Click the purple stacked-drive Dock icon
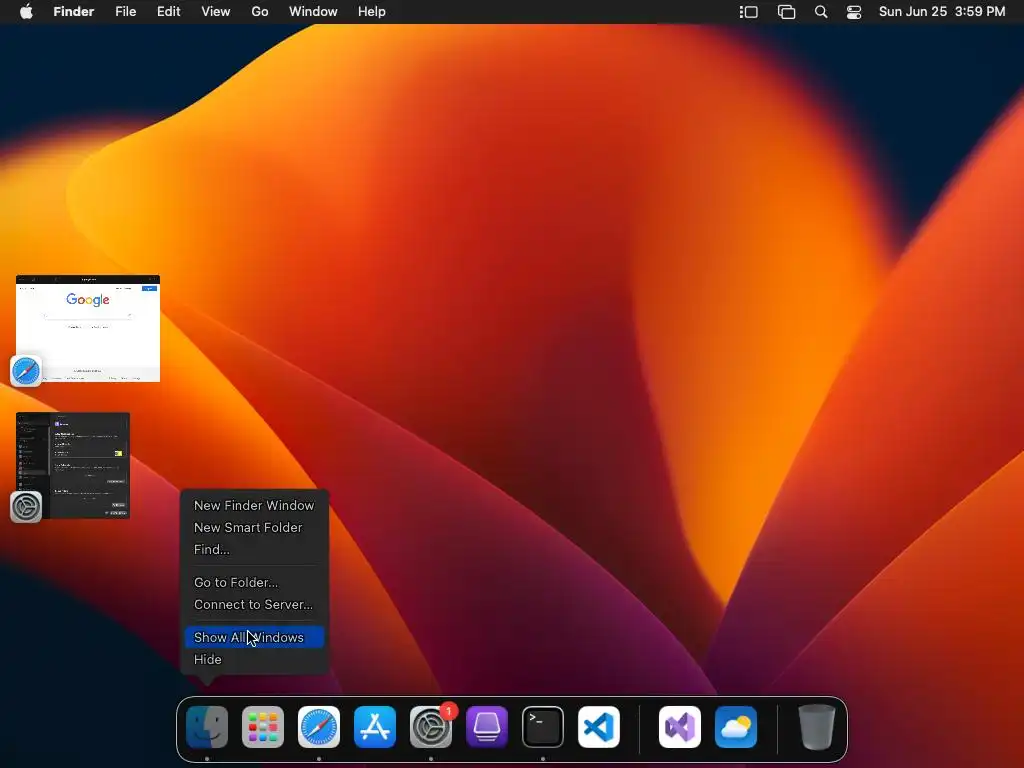 point(487,727)
